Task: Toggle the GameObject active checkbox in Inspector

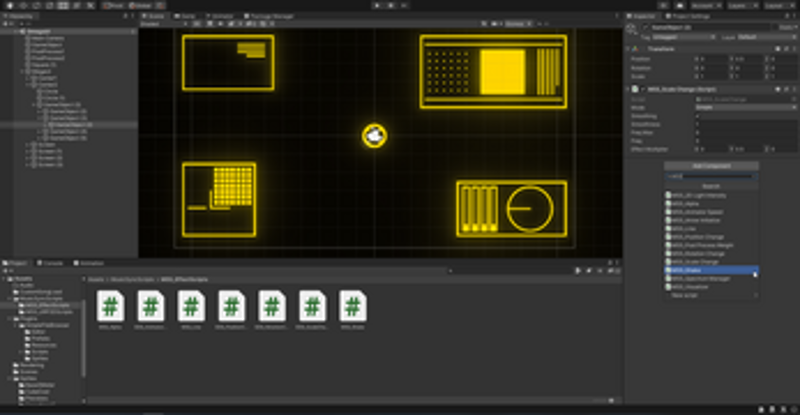Action: point(645,27)
